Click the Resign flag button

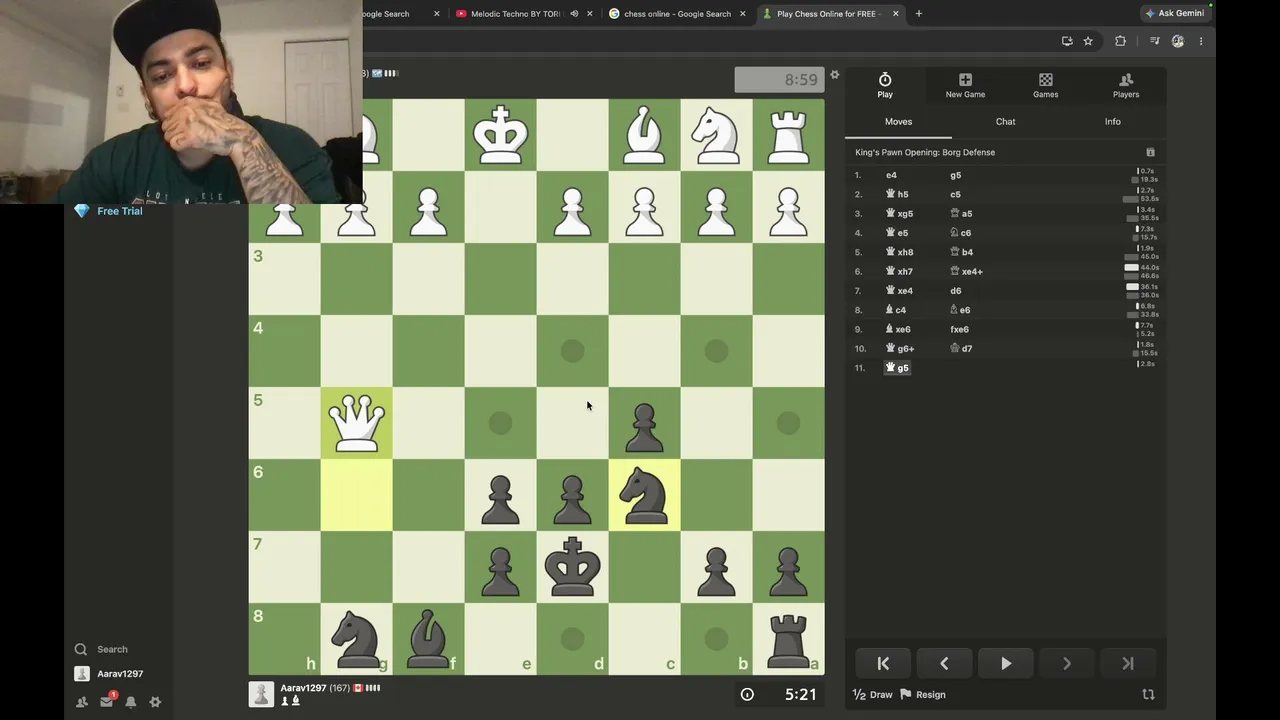pos(923,694)
